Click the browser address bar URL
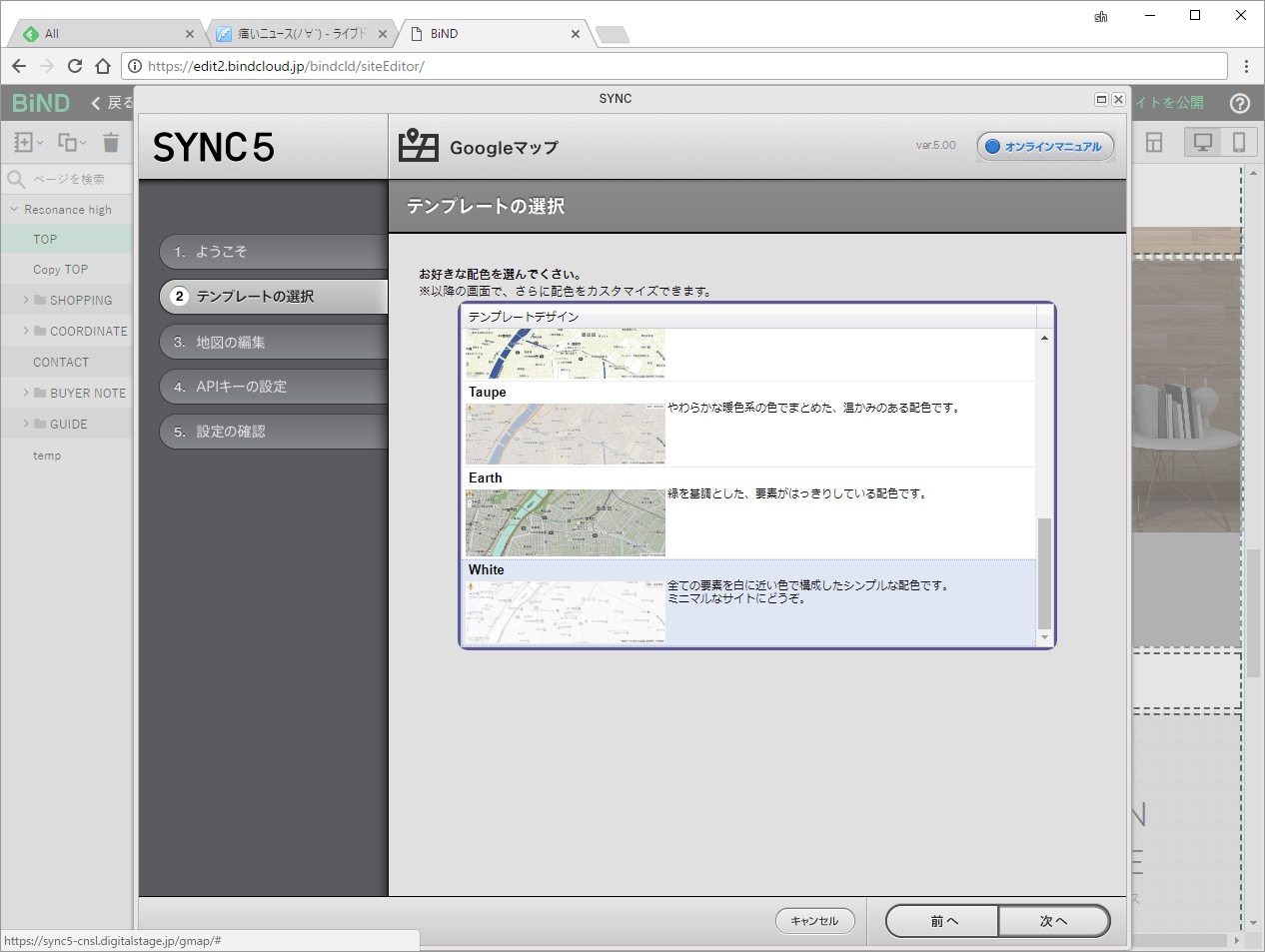 tap(286, 66)
